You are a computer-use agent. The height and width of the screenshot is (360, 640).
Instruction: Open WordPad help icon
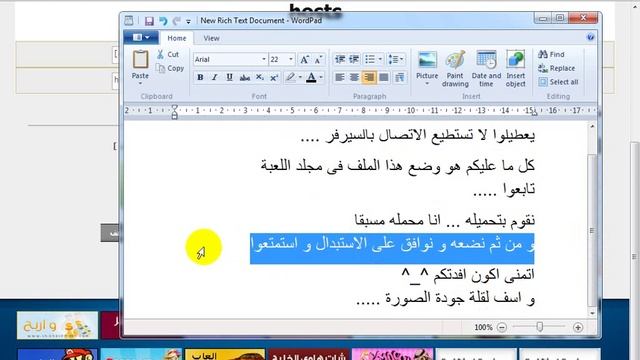[x=590, y=38]
